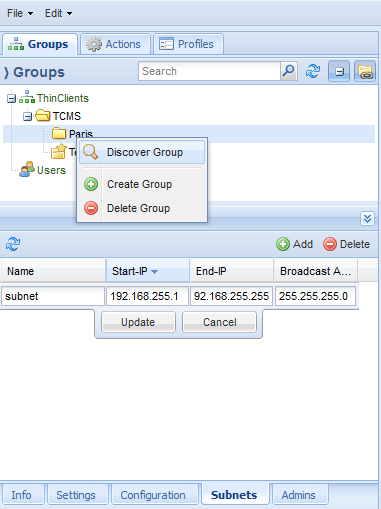Refresh the Groups tree
Viewport: 381px width, 509px height.
coord(313,71)
